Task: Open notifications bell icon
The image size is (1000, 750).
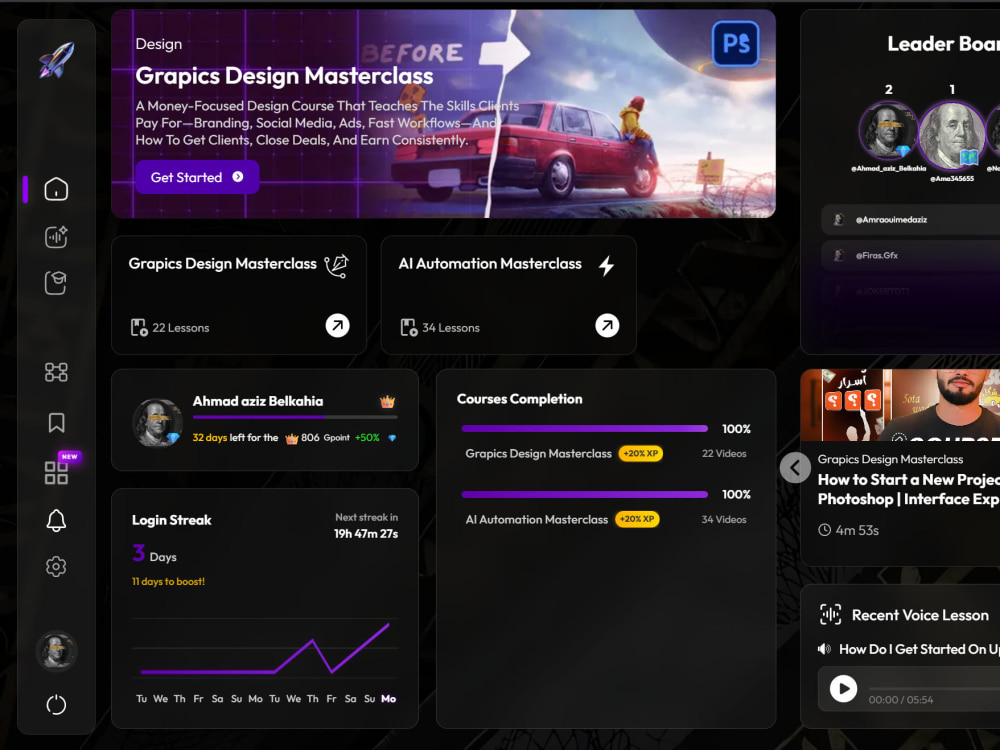Action: [56, 520]
